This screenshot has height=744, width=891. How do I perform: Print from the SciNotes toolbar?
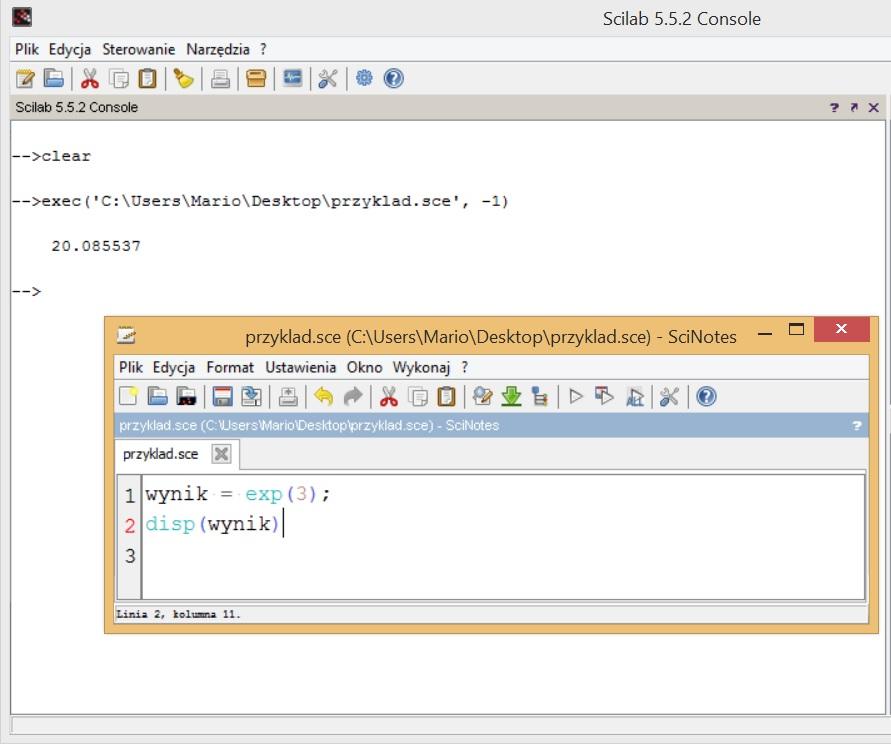point(288,396)
